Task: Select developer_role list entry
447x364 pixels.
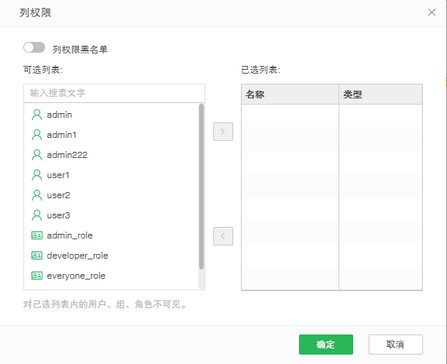Action: [x=111, y=256]
